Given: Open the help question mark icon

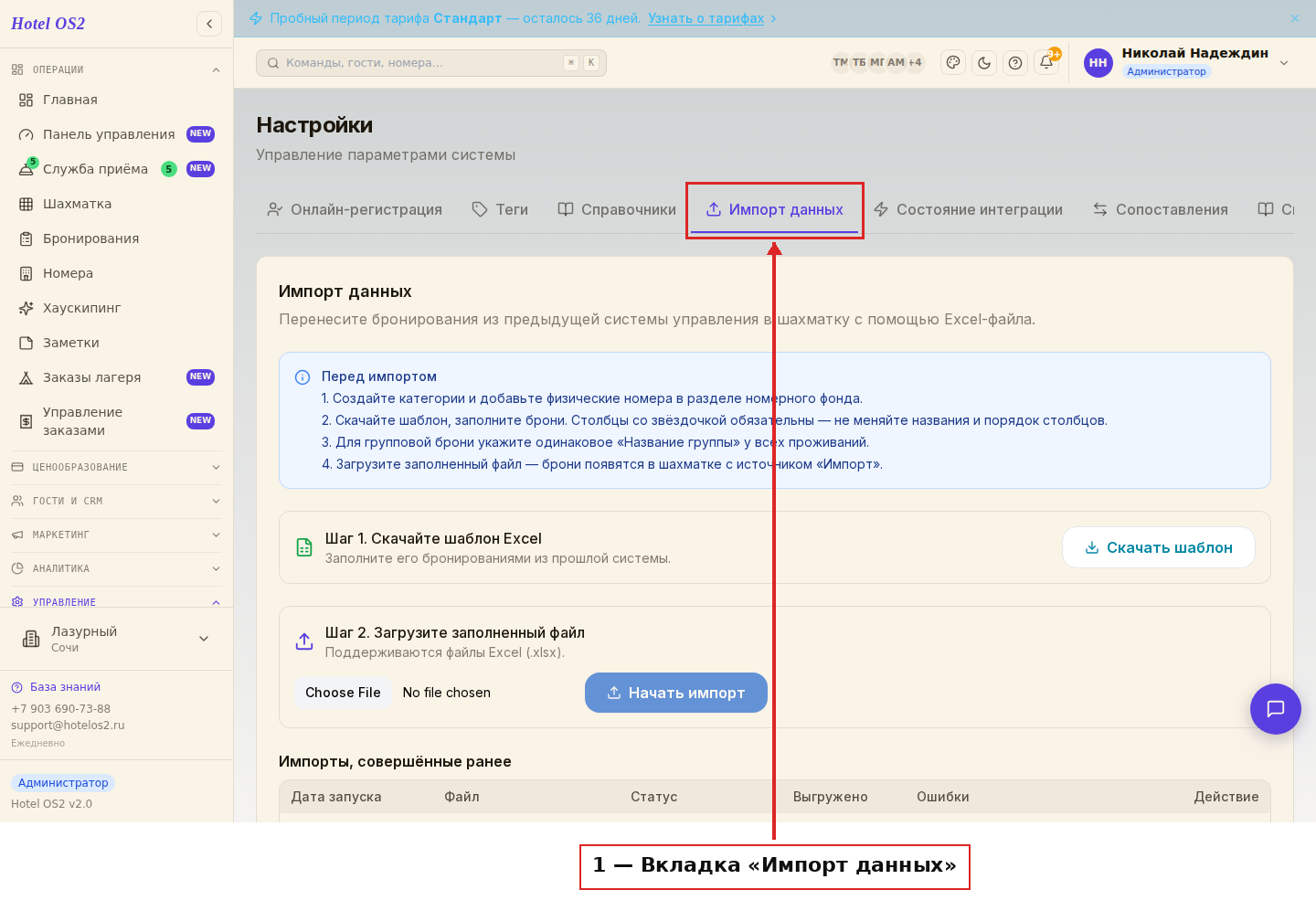Looking at the screenshot, I should (x=1015, y=63).
